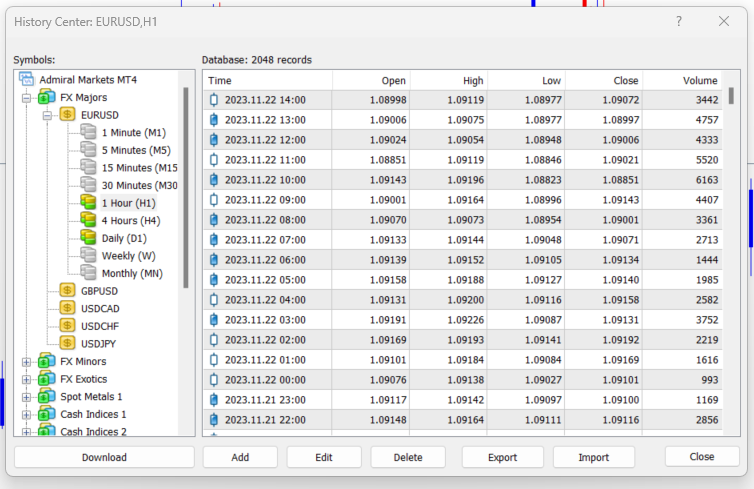The image size is (754, 489).
Task: Expand the Spot Metals 1 group
Action: click(x=26, y=397)
